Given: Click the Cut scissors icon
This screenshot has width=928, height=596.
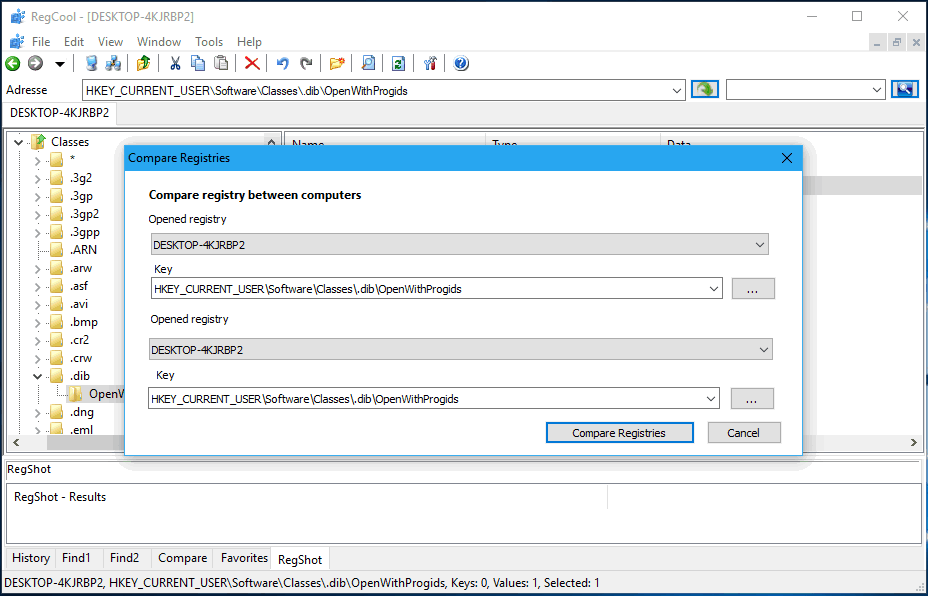Looking at the screenshot, I should [175, 63].
